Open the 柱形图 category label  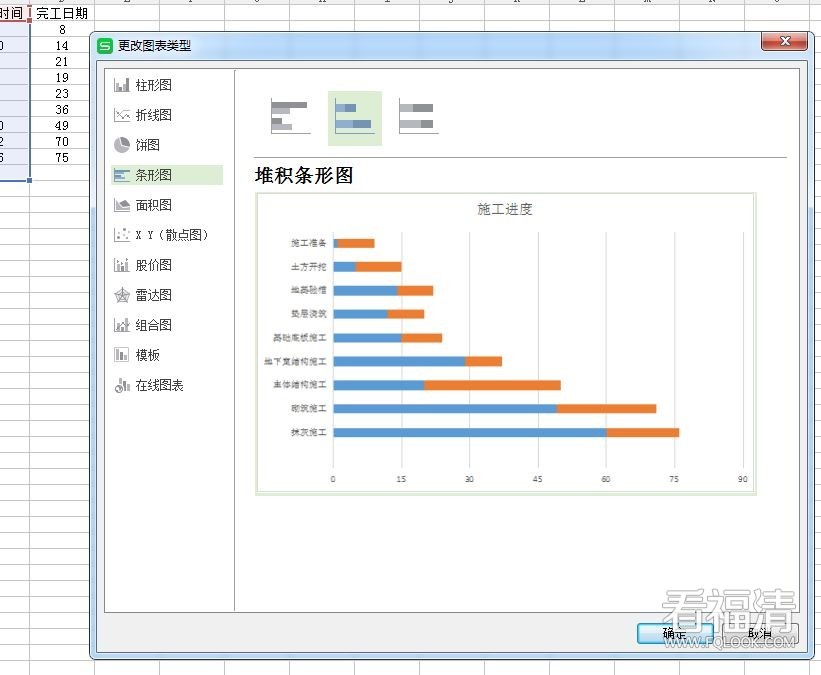point(153,85)
